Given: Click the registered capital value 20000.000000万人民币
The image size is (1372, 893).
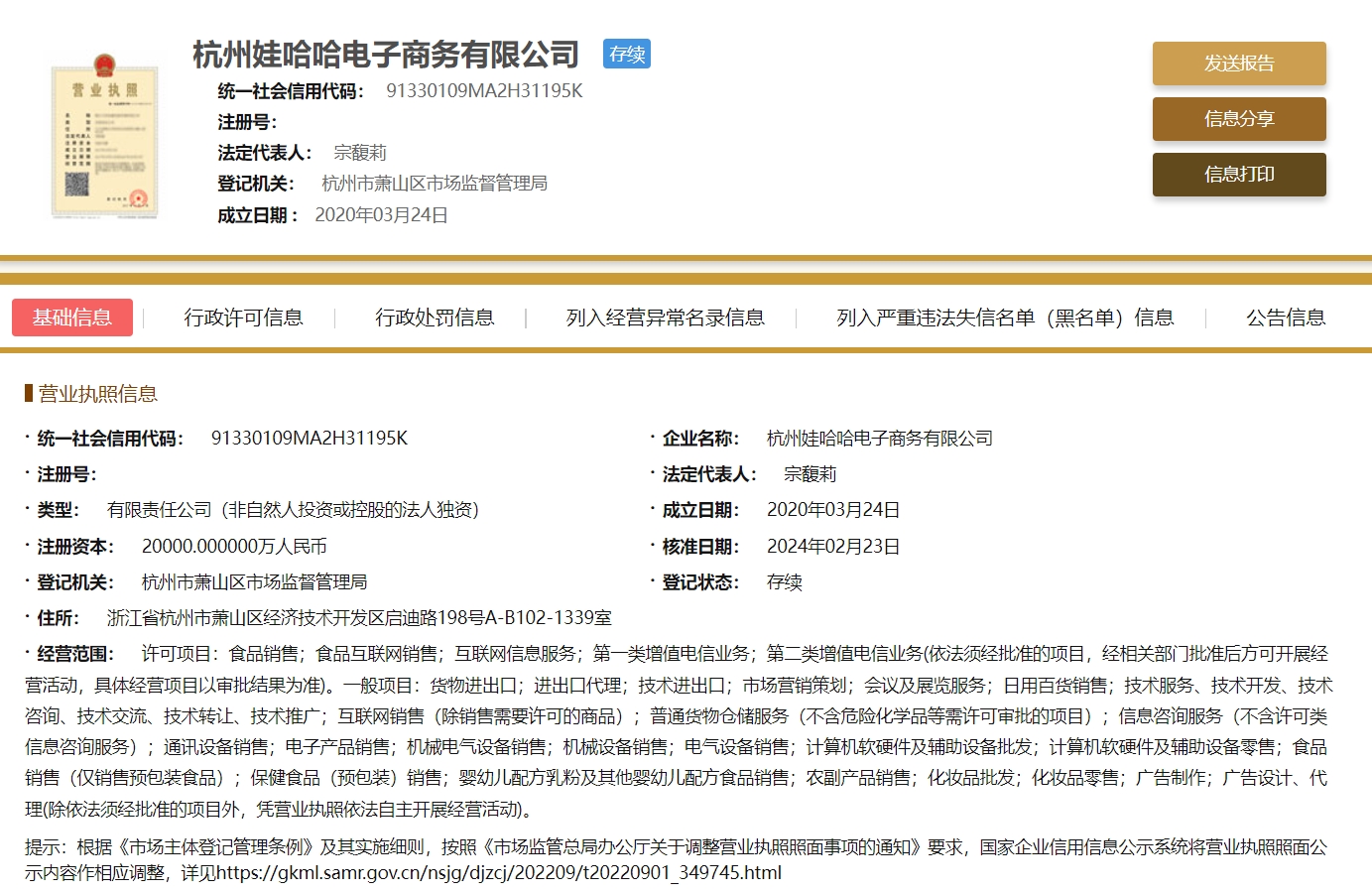Looking at the screenshot, I should click(x=234, y=547).
